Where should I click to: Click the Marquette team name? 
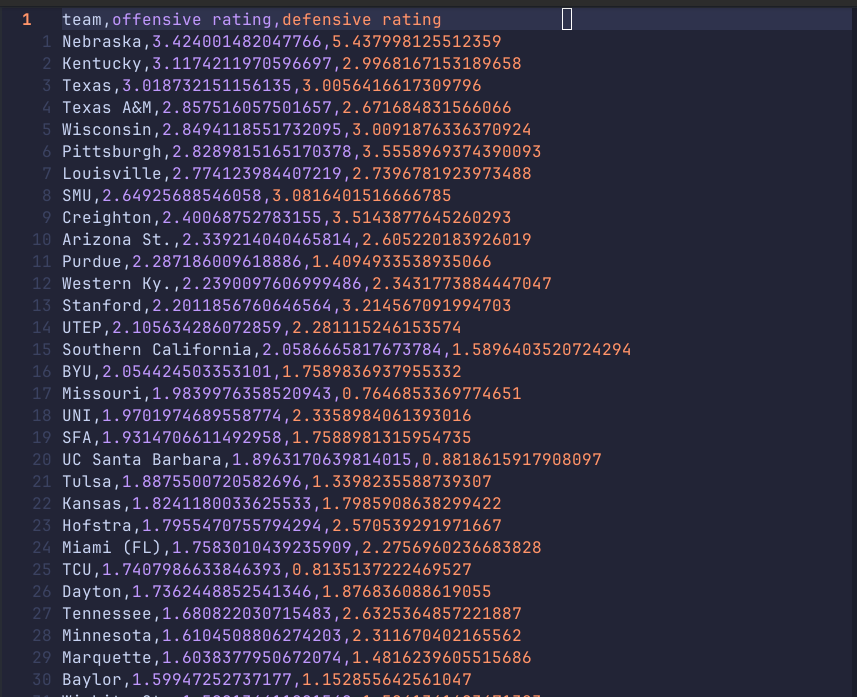tap(107, 658)
